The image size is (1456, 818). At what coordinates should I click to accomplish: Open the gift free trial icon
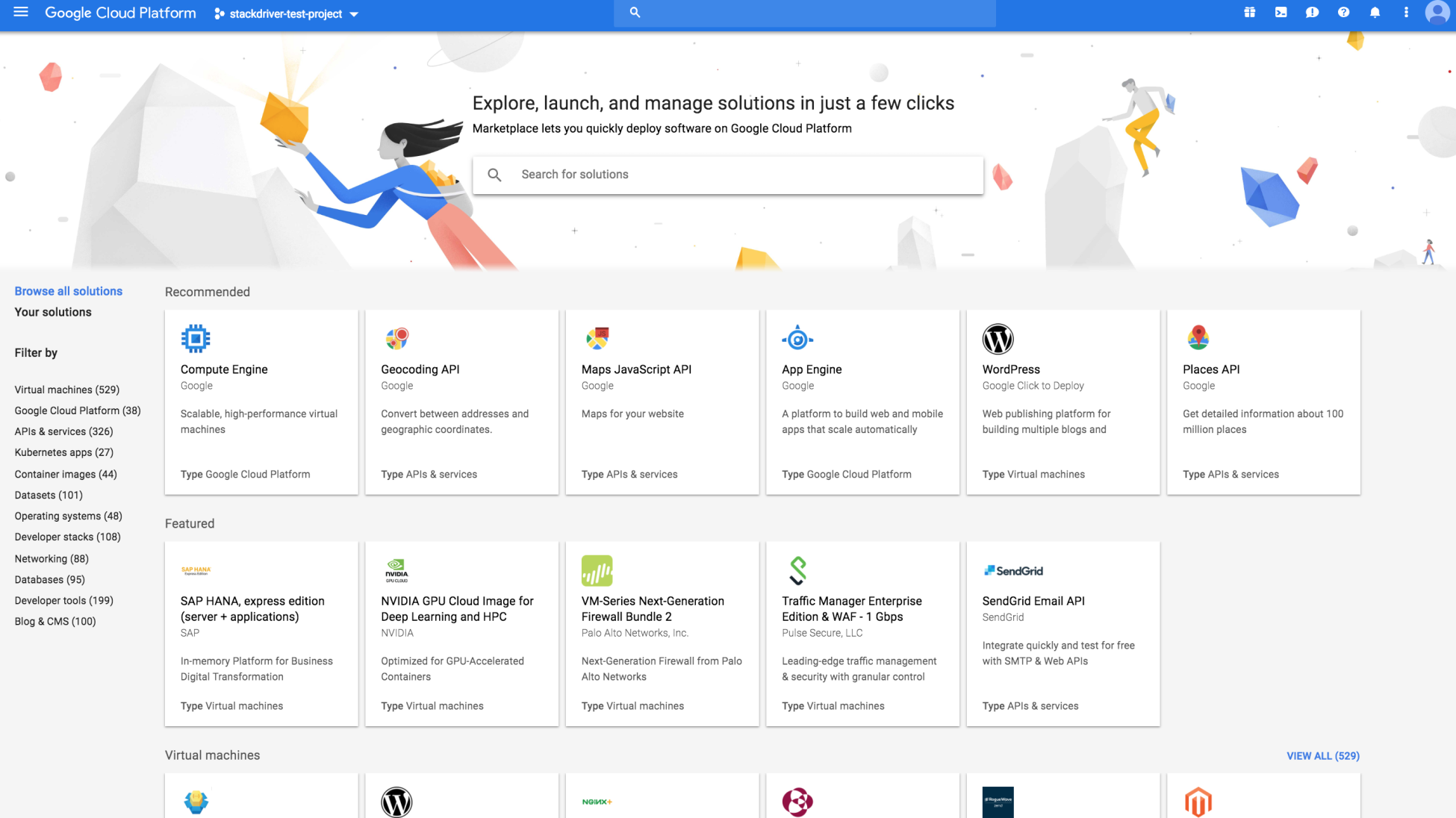click(x=1249, y=13)
